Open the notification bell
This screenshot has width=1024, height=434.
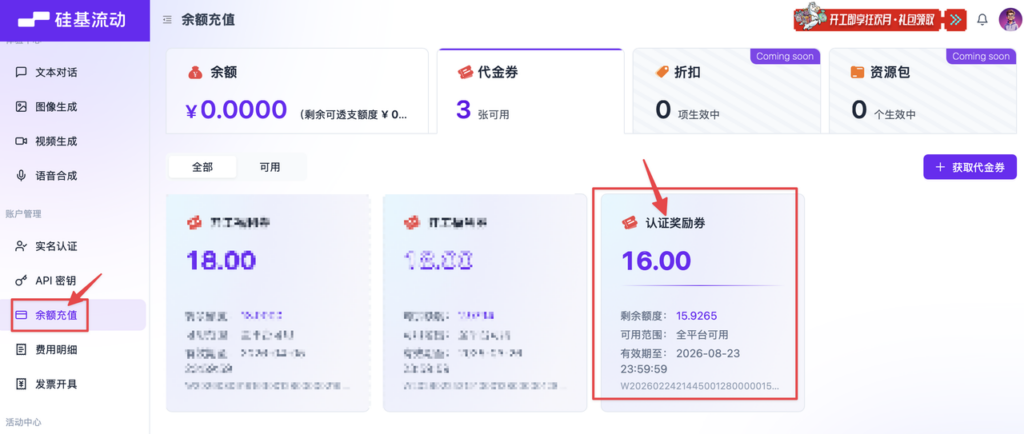[x=982, y=20]
